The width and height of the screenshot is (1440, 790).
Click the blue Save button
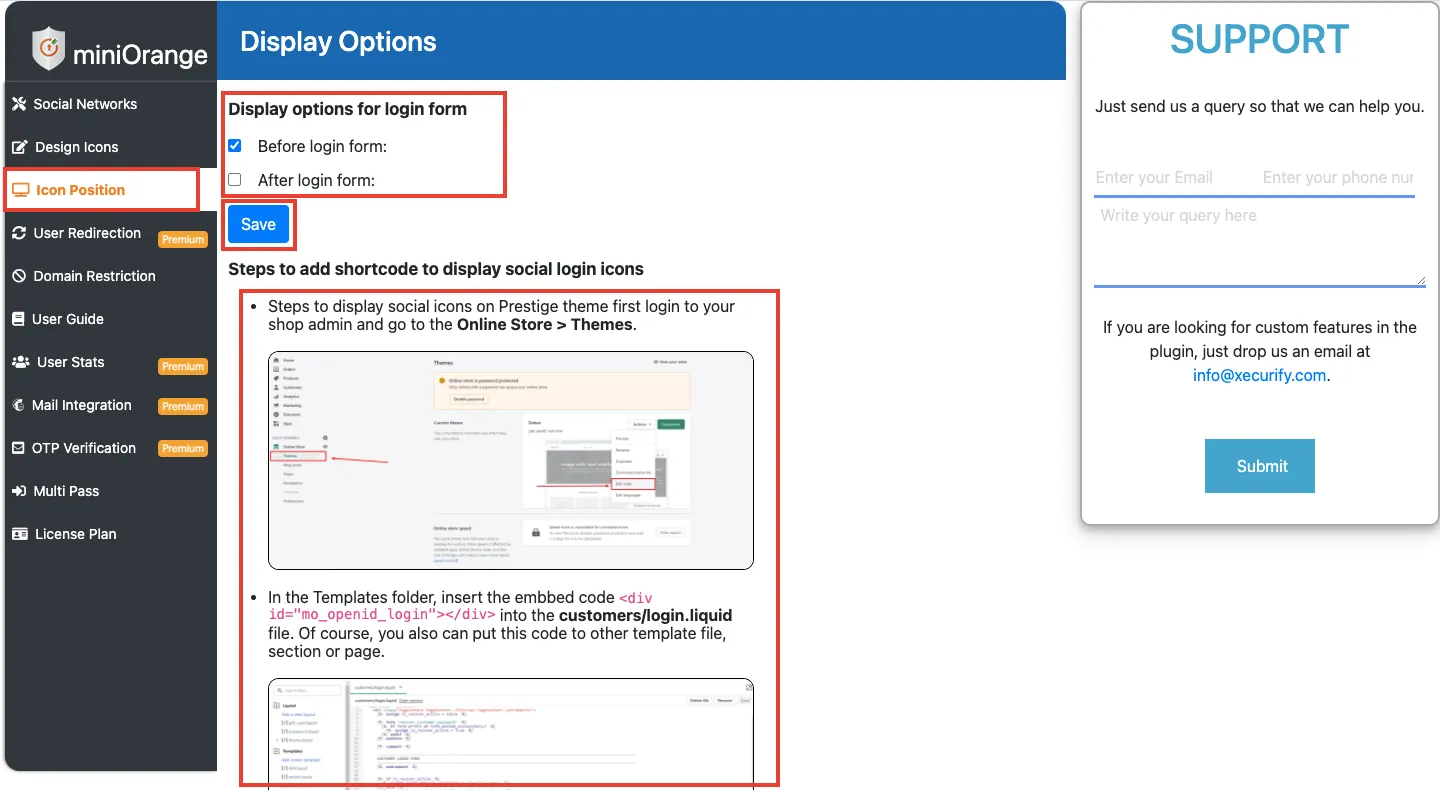[x=258, y=225]
